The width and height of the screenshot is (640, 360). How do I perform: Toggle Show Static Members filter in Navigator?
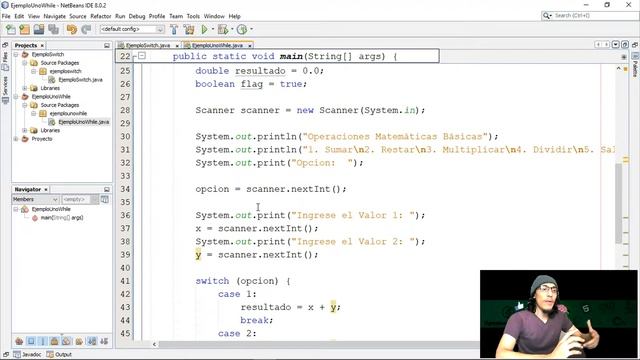[x=43, y=341]
